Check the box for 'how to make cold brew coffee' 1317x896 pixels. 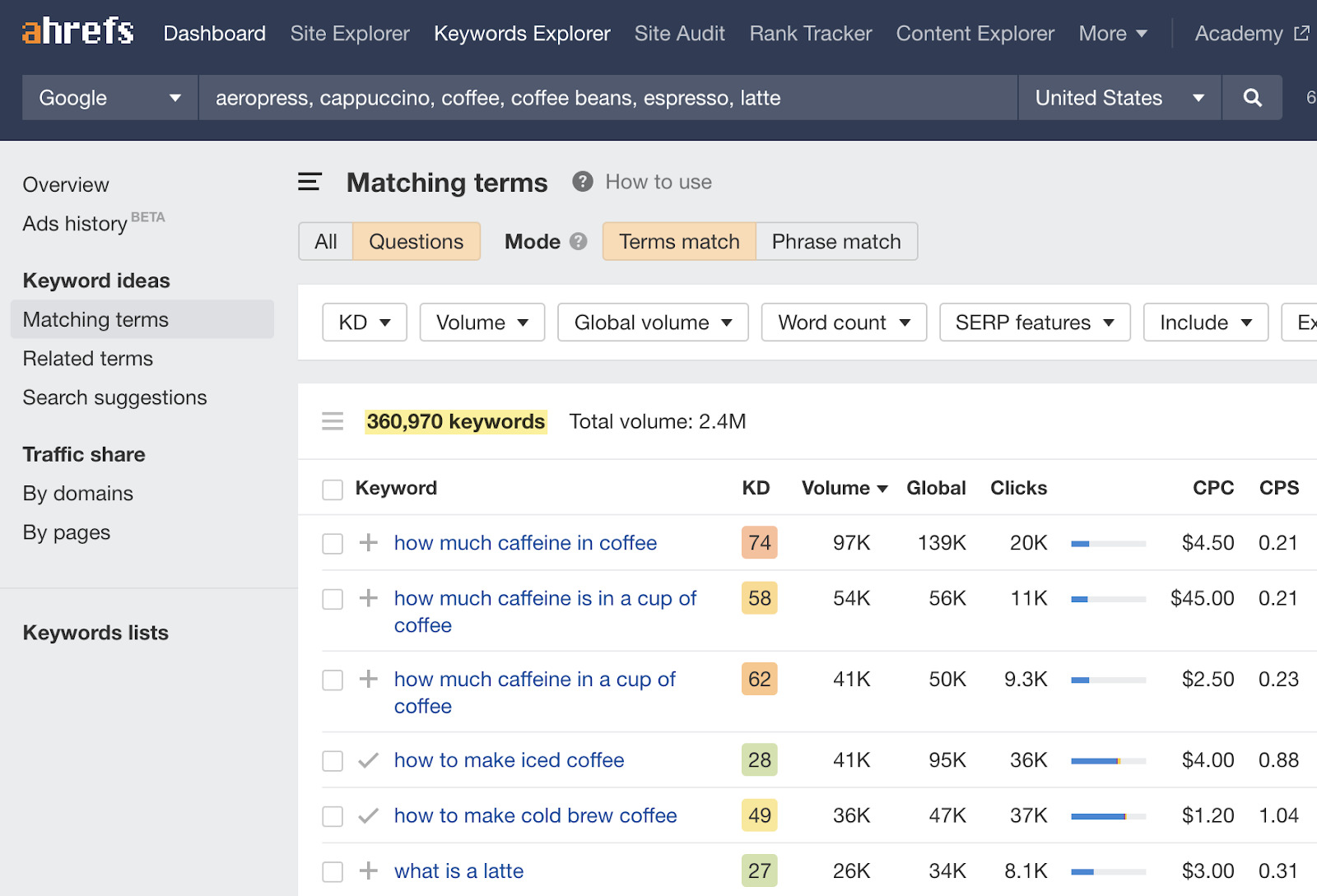(x=333, y=816)
